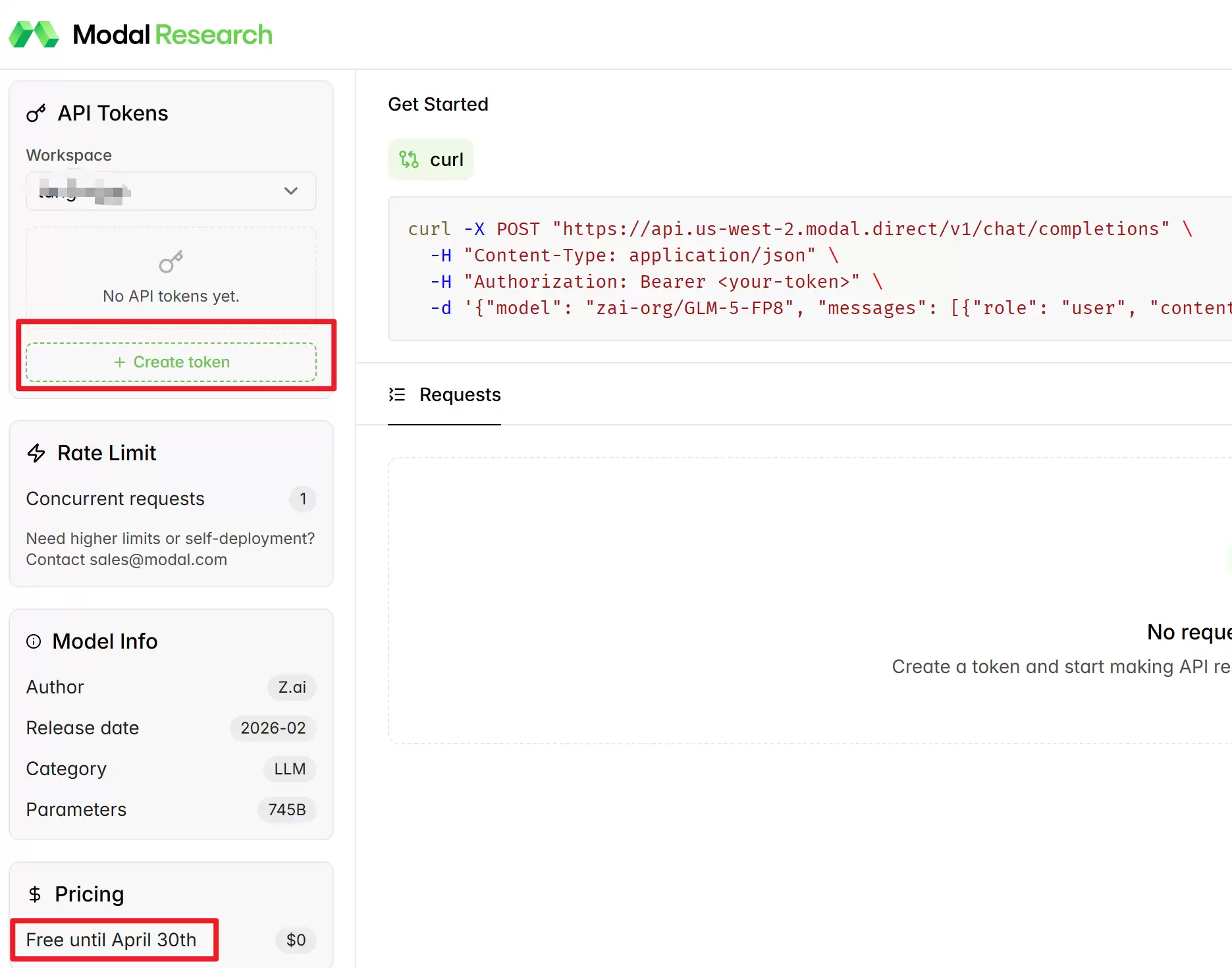Click the dollar sign Pricing icon

pos(35,894)
